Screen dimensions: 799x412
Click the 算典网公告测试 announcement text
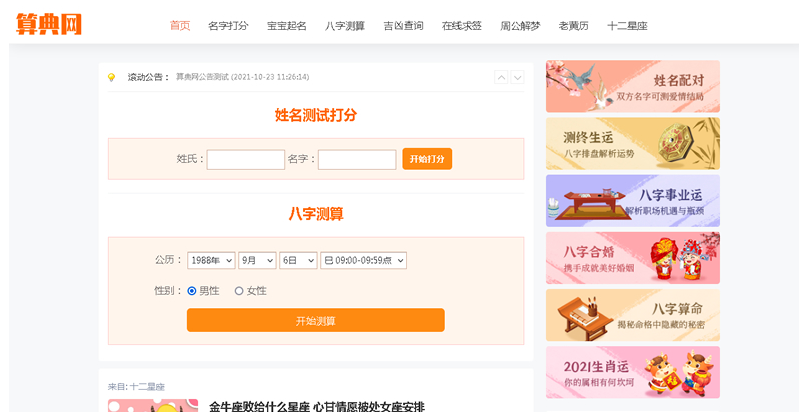(243, 77)
